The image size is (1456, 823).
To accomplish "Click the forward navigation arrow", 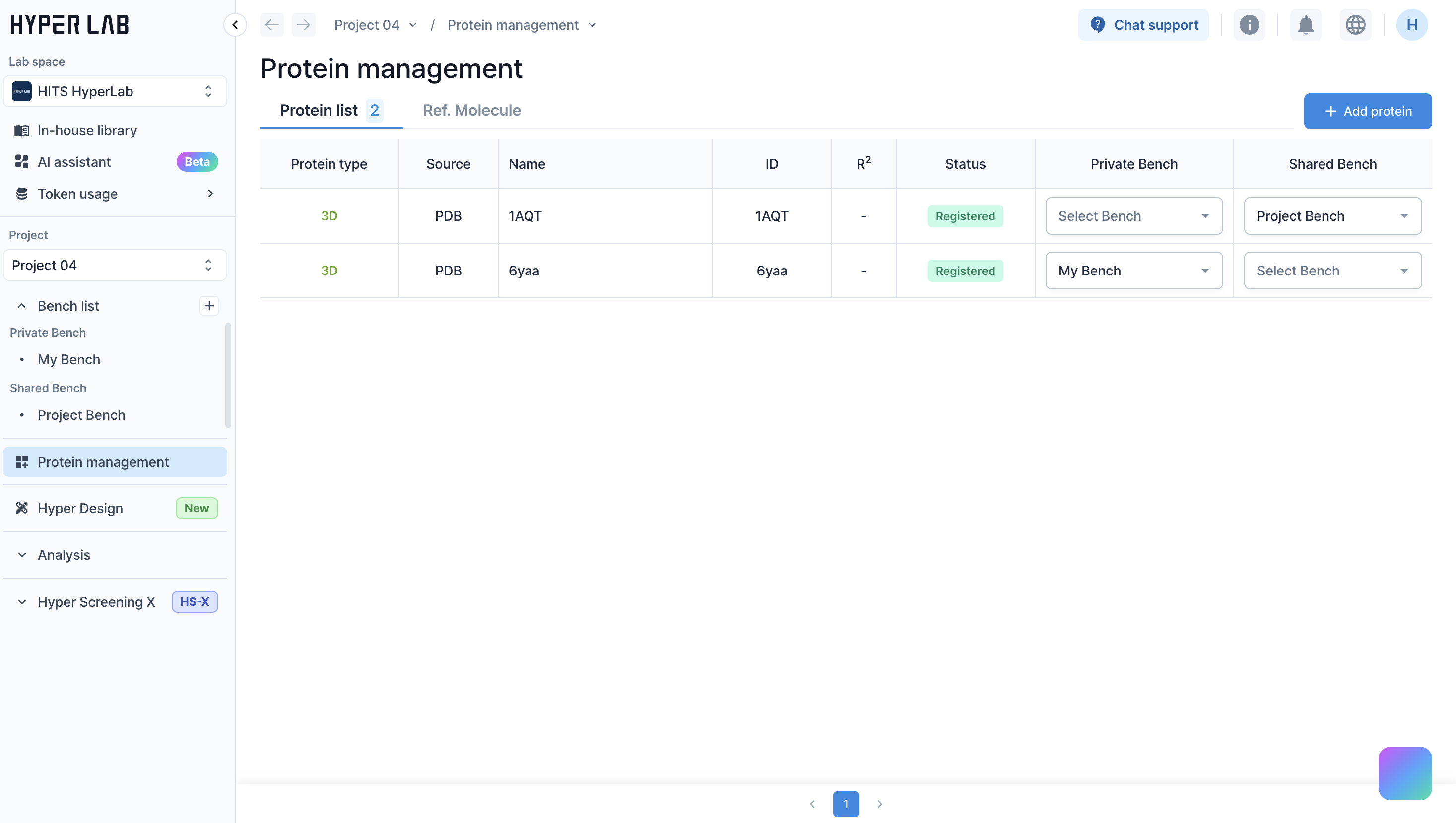I will click(304, 25).
